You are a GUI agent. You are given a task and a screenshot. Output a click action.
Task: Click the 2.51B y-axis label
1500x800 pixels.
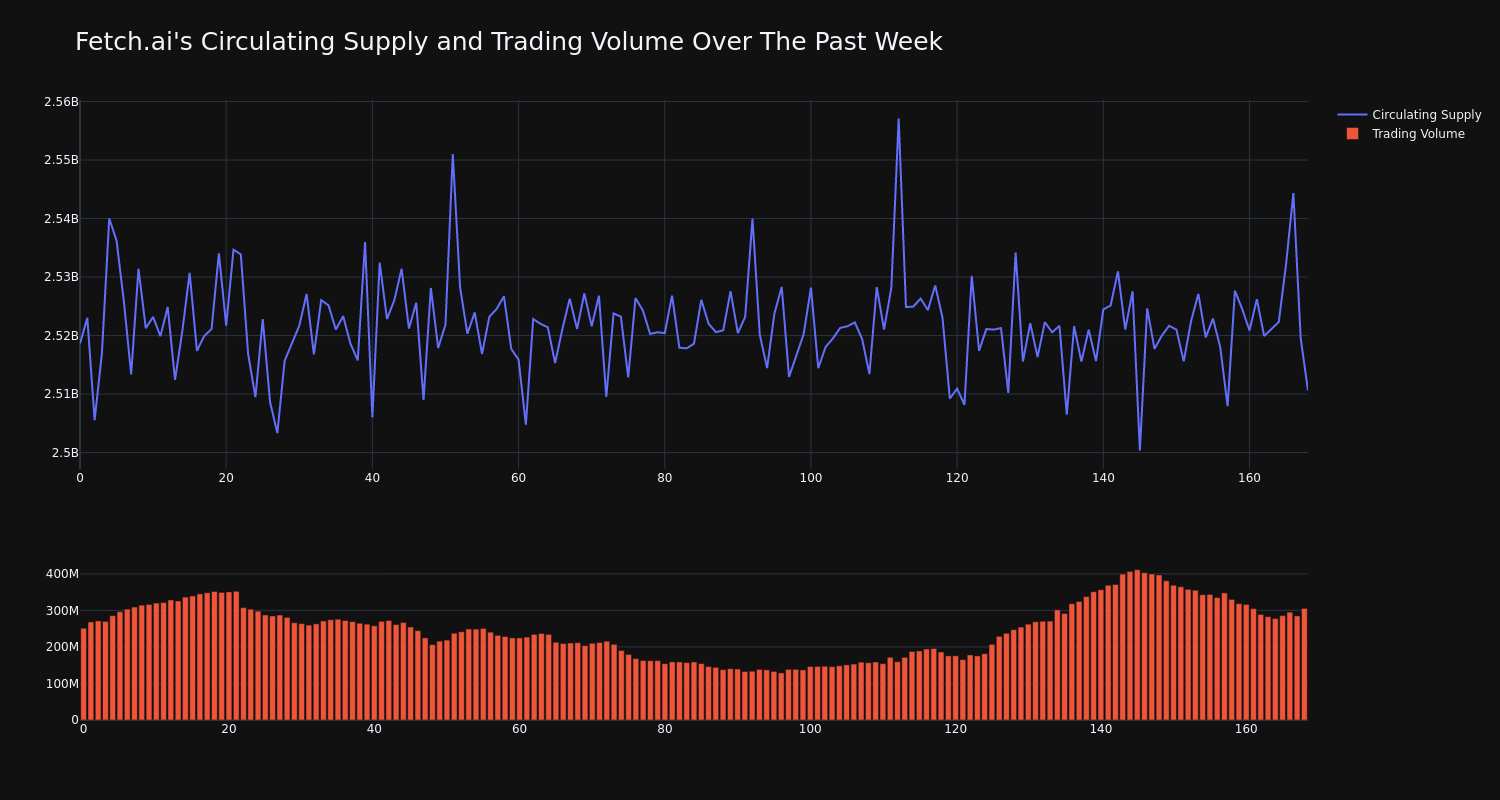tap(61, 394)
